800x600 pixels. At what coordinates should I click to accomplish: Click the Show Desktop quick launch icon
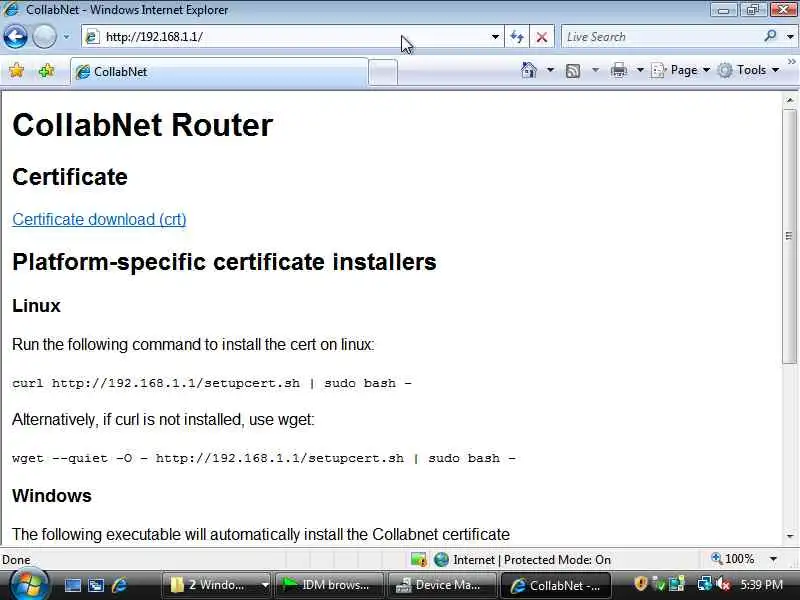[x=72, y=585]
